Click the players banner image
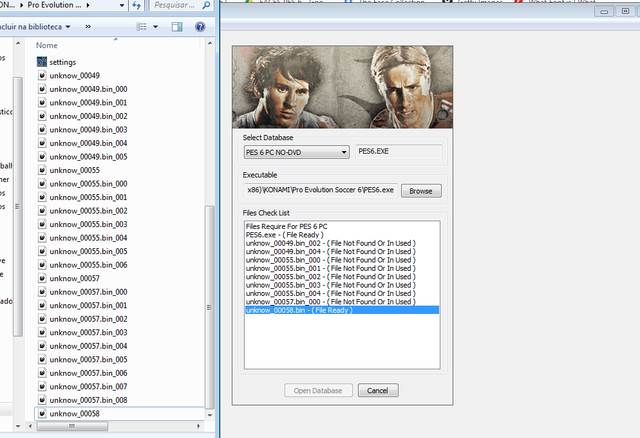The height and width of the screenshot is (438, 640). (x=342, y=87)
